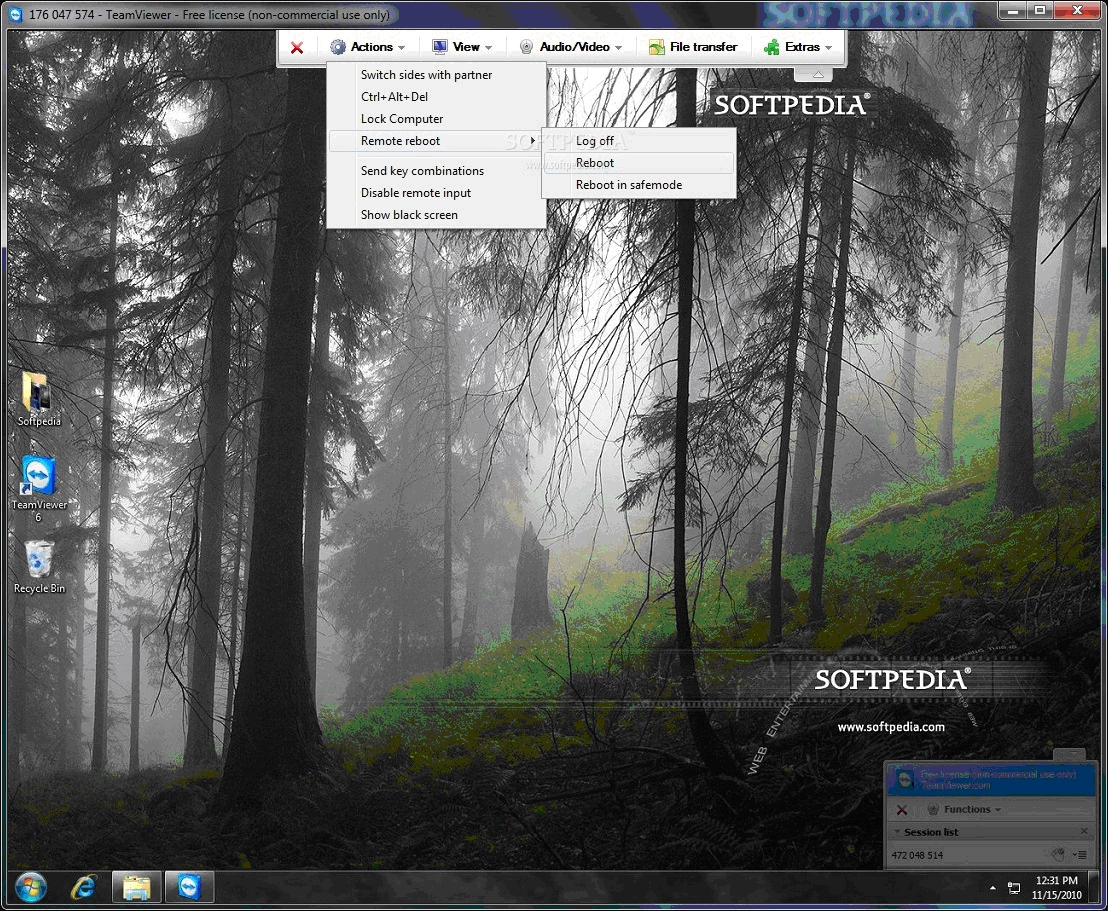Image resolution: width=1108 pixels, height=911 pixels.
Task: Click the Windows Explorer folder taskbar icon
Action: point(136,886)
